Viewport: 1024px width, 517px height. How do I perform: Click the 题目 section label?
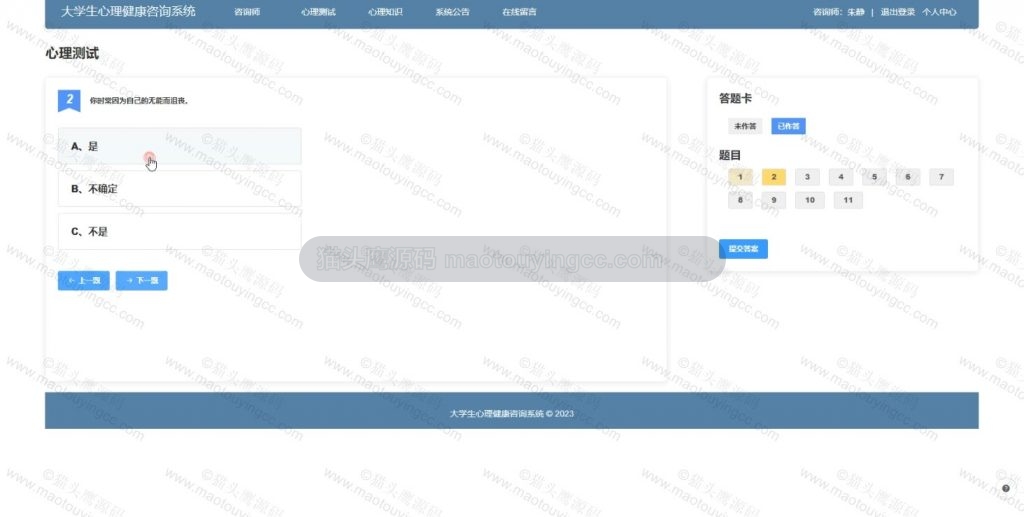[x=730, y=155]
